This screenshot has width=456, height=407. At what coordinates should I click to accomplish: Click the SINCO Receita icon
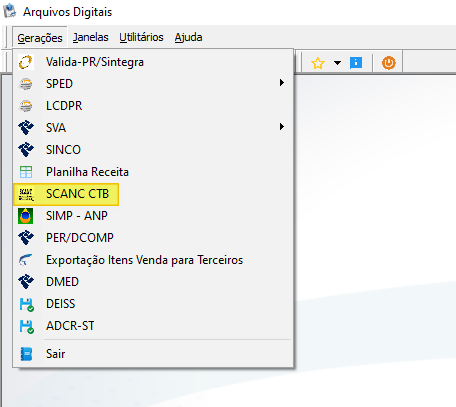26,150
